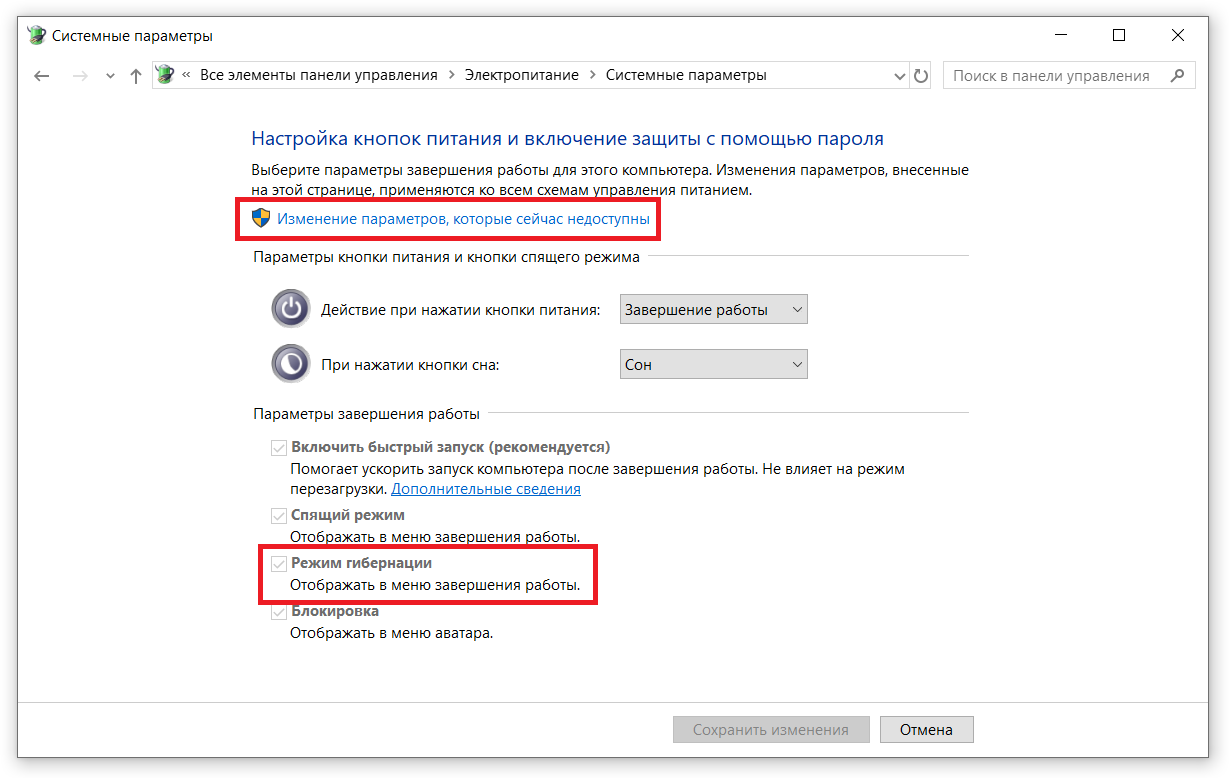Click the power button icon
The width and height of the screenshot is (1229, 778).
[291, 309]
